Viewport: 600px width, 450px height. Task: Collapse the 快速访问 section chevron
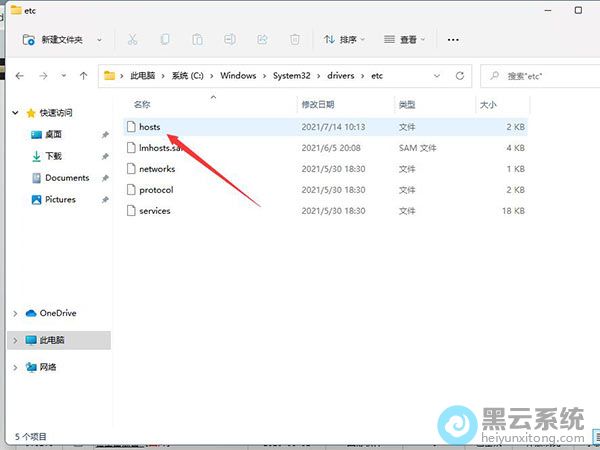14,113
